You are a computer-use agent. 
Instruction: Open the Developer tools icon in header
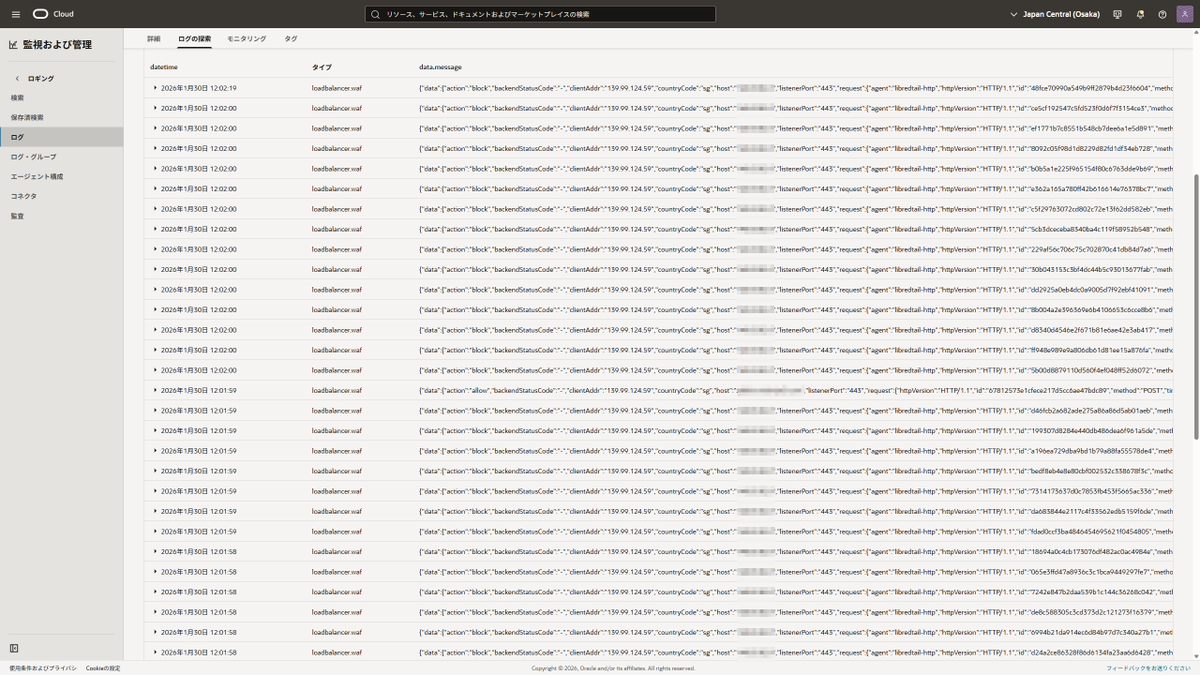coord(1117,14)
